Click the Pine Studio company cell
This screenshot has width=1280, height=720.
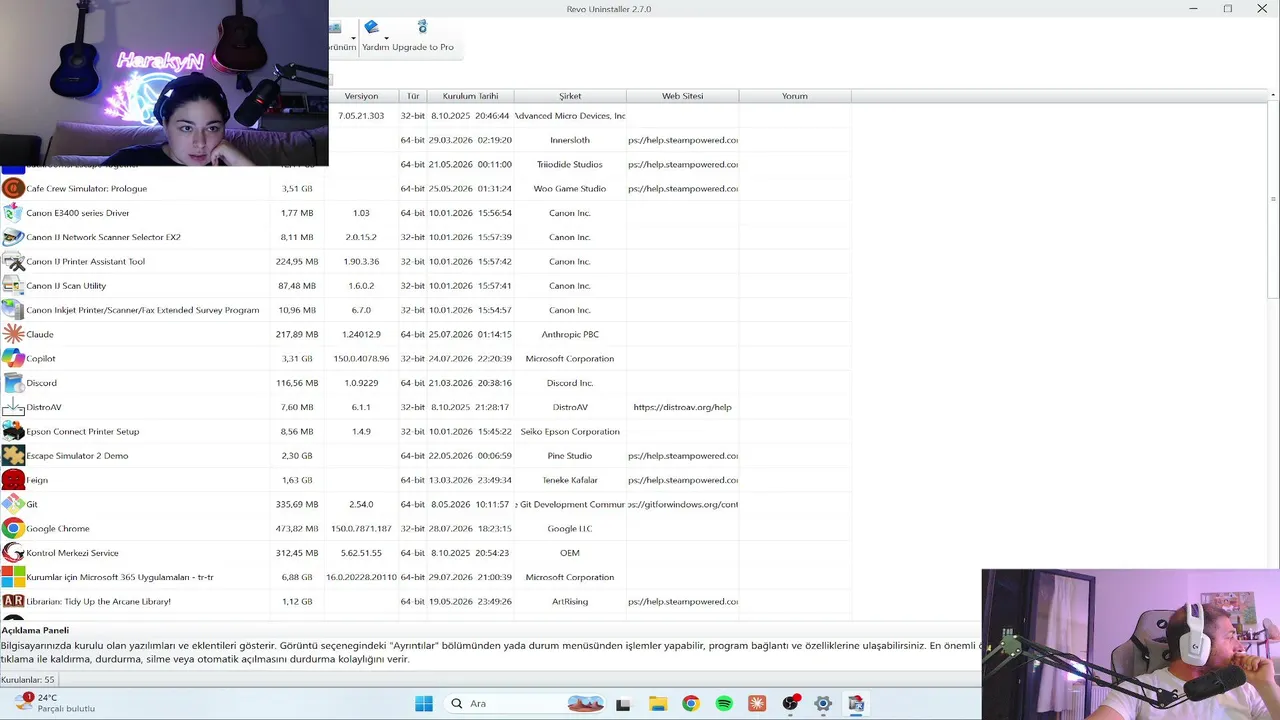pos(570,456)
